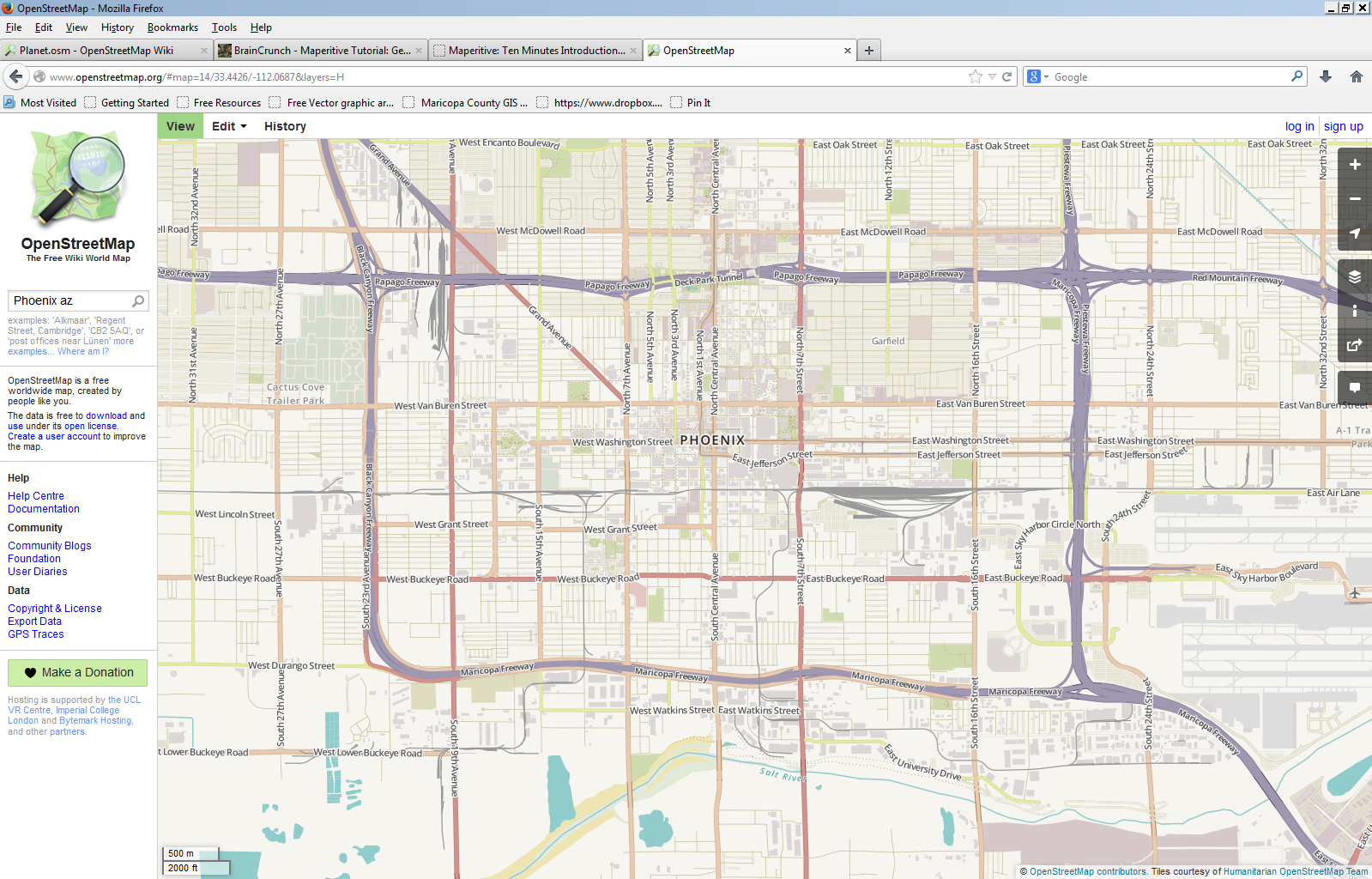Viewport: 1372px width, 879px height.
Task: Click the Make a Donation button
Action: click(78, 672)
